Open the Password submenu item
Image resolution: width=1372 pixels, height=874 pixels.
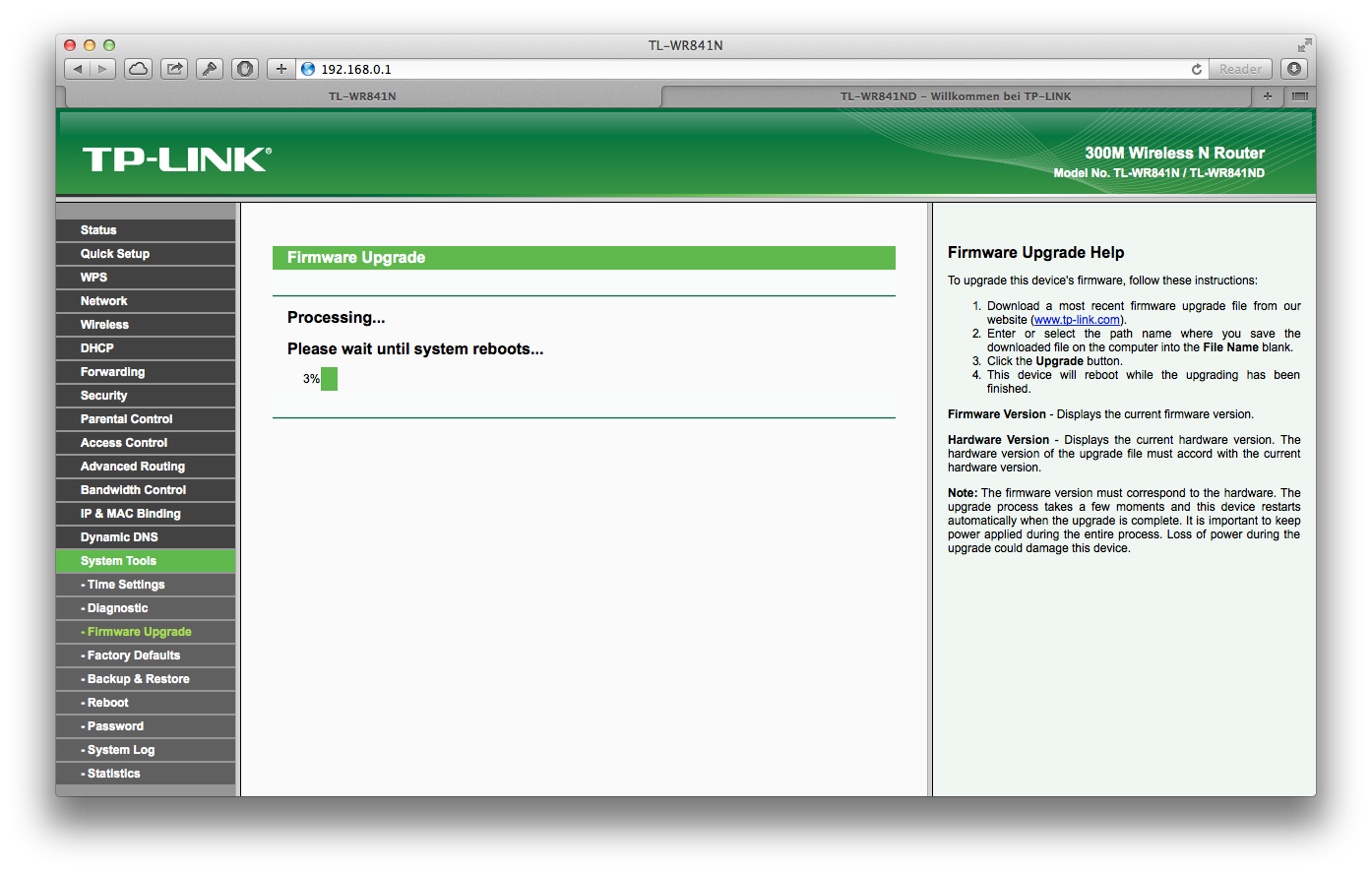click(146, 726)
